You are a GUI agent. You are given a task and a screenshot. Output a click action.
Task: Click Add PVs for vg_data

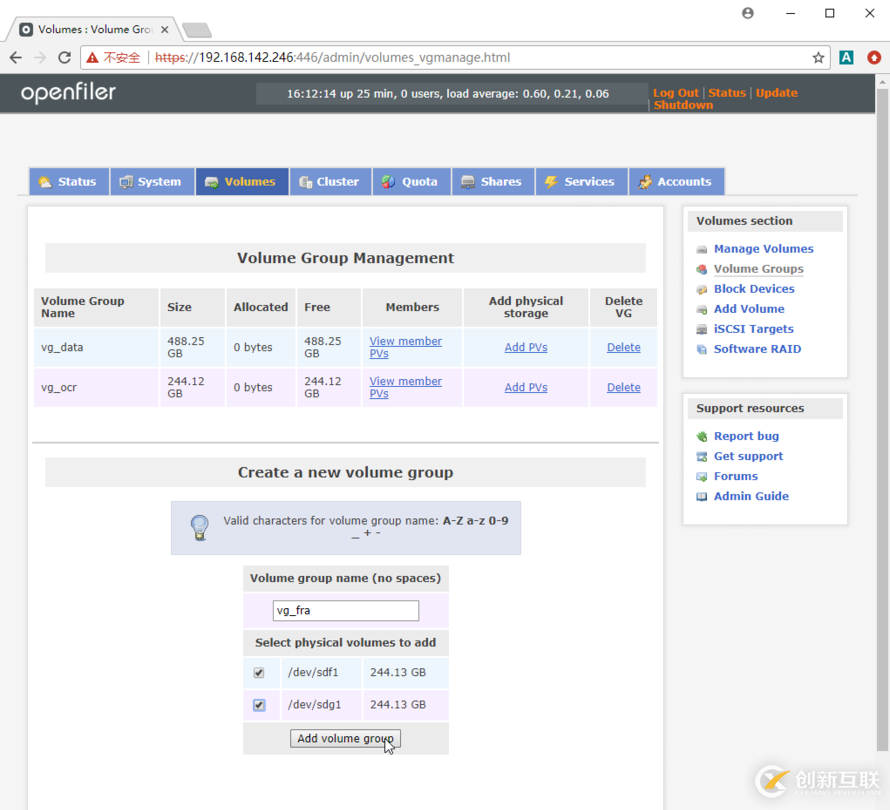pyautogui.click(x=525, y=347)
